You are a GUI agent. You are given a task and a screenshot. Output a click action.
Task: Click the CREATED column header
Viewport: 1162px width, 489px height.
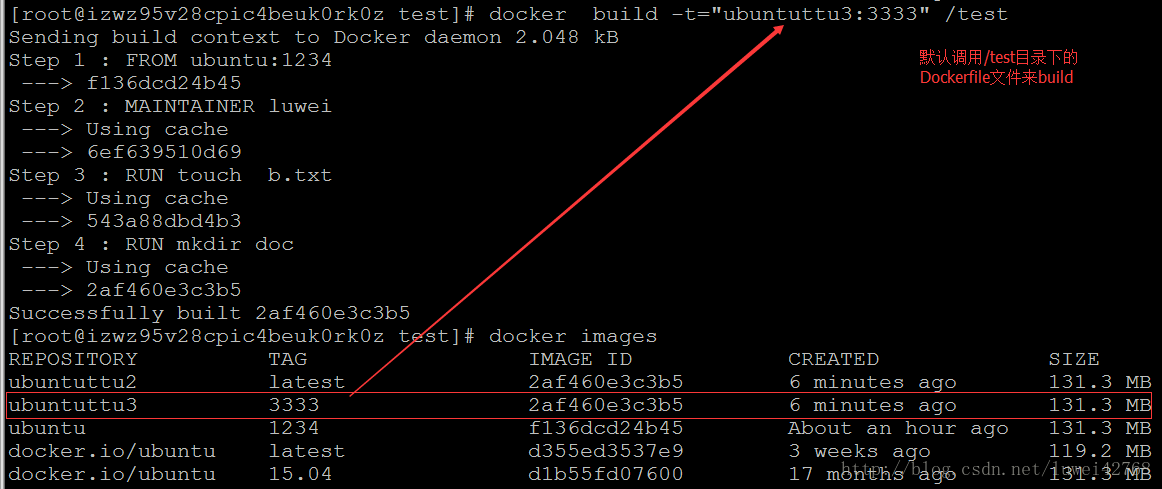[833, 359]
